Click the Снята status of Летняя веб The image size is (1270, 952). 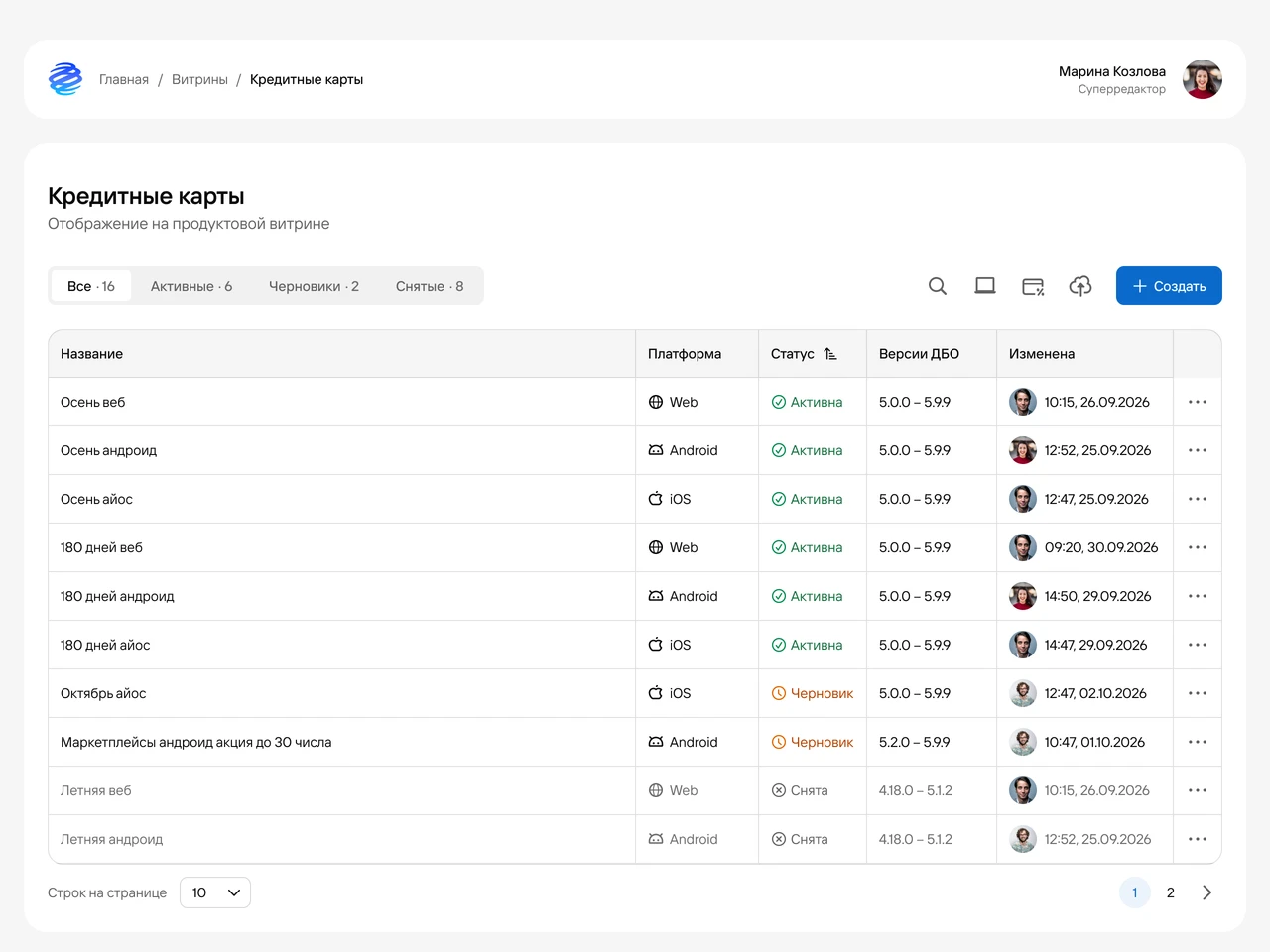800,790
